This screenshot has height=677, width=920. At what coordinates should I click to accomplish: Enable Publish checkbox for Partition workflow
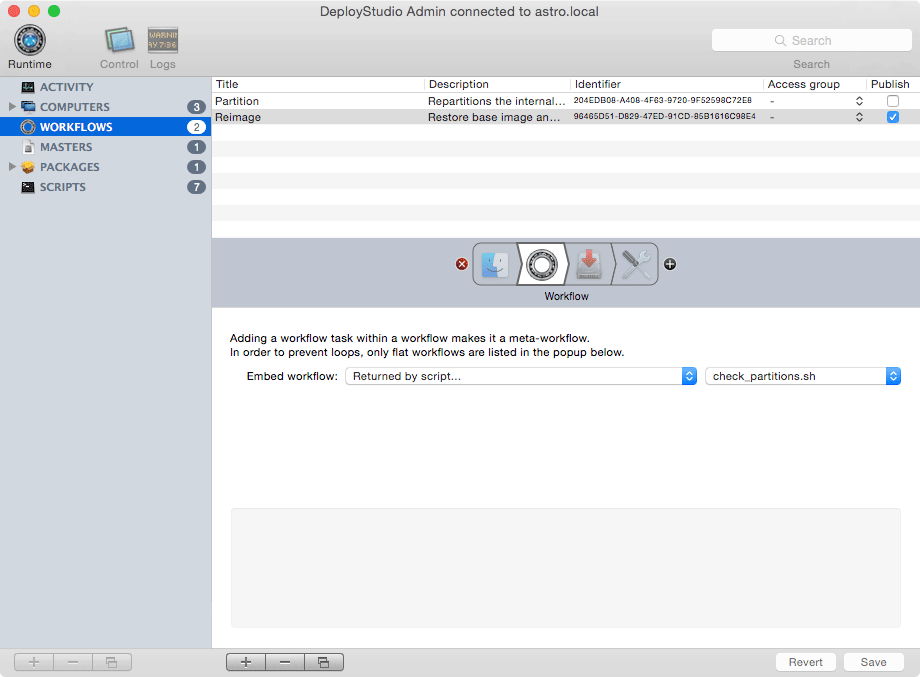click(x=892, y=101)
